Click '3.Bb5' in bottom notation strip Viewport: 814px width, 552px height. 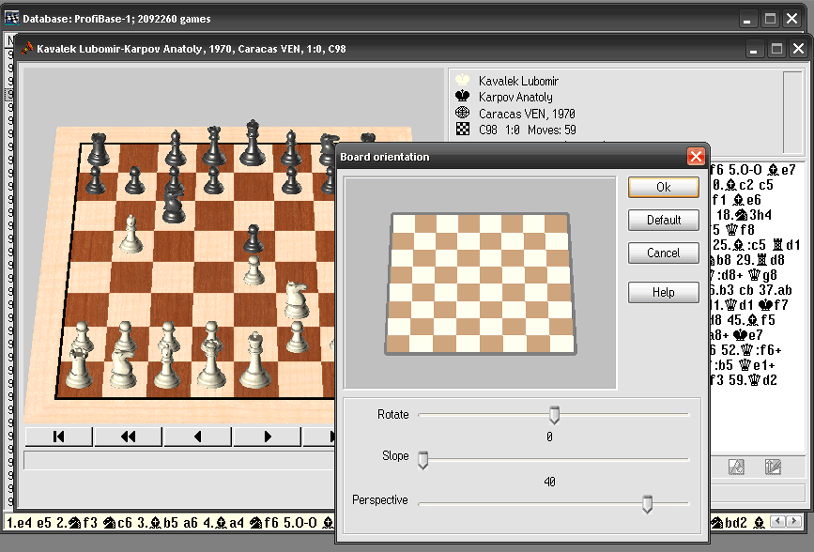(158, 522)
